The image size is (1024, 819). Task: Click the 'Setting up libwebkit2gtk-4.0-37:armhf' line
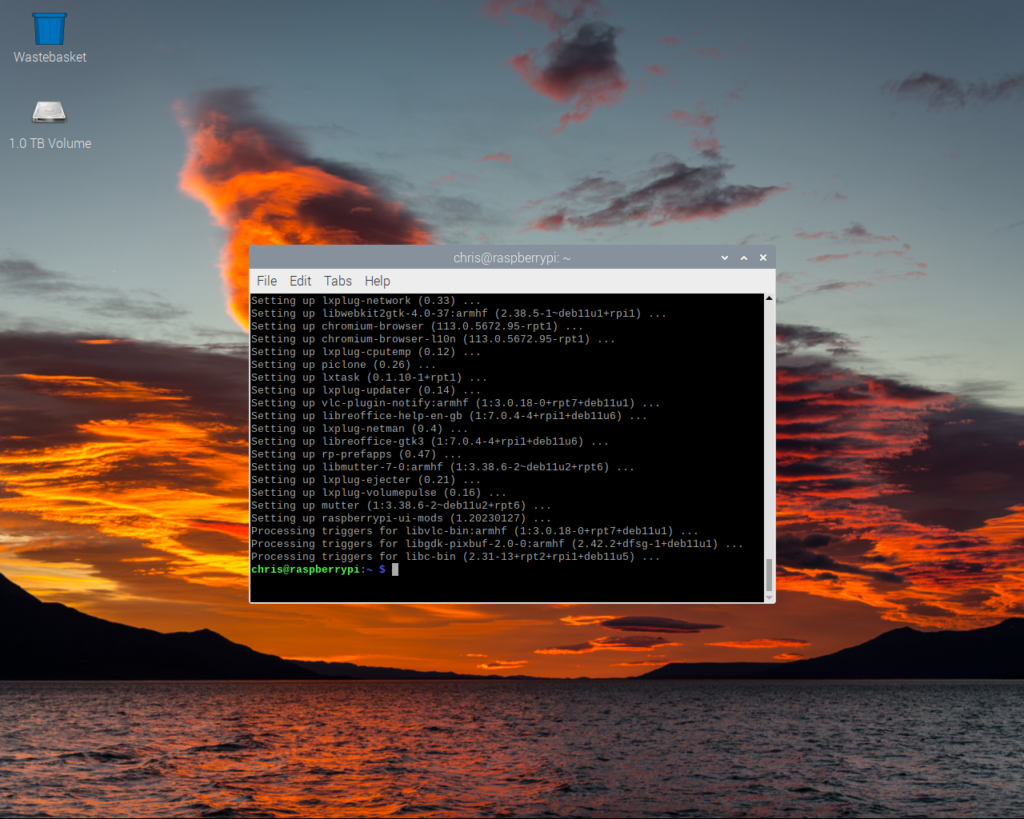pyautogui.click(x=458, y=313)
